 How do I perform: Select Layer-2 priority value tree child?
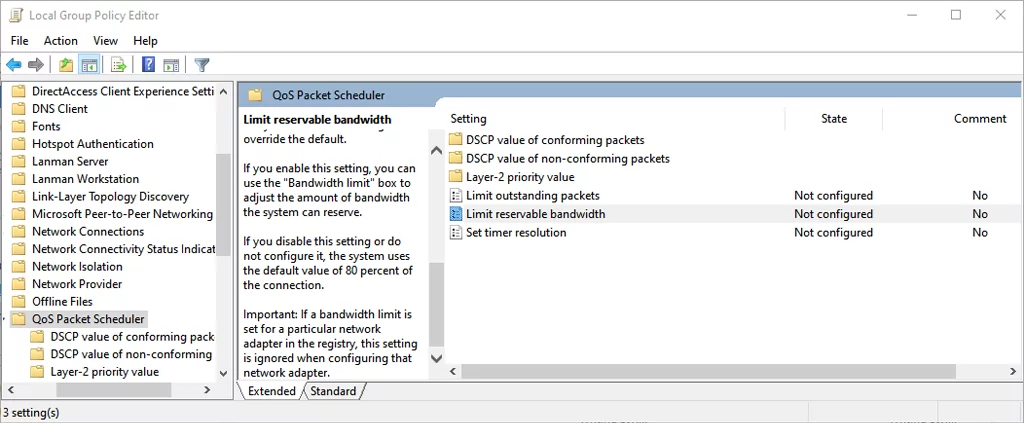(104, 372)
